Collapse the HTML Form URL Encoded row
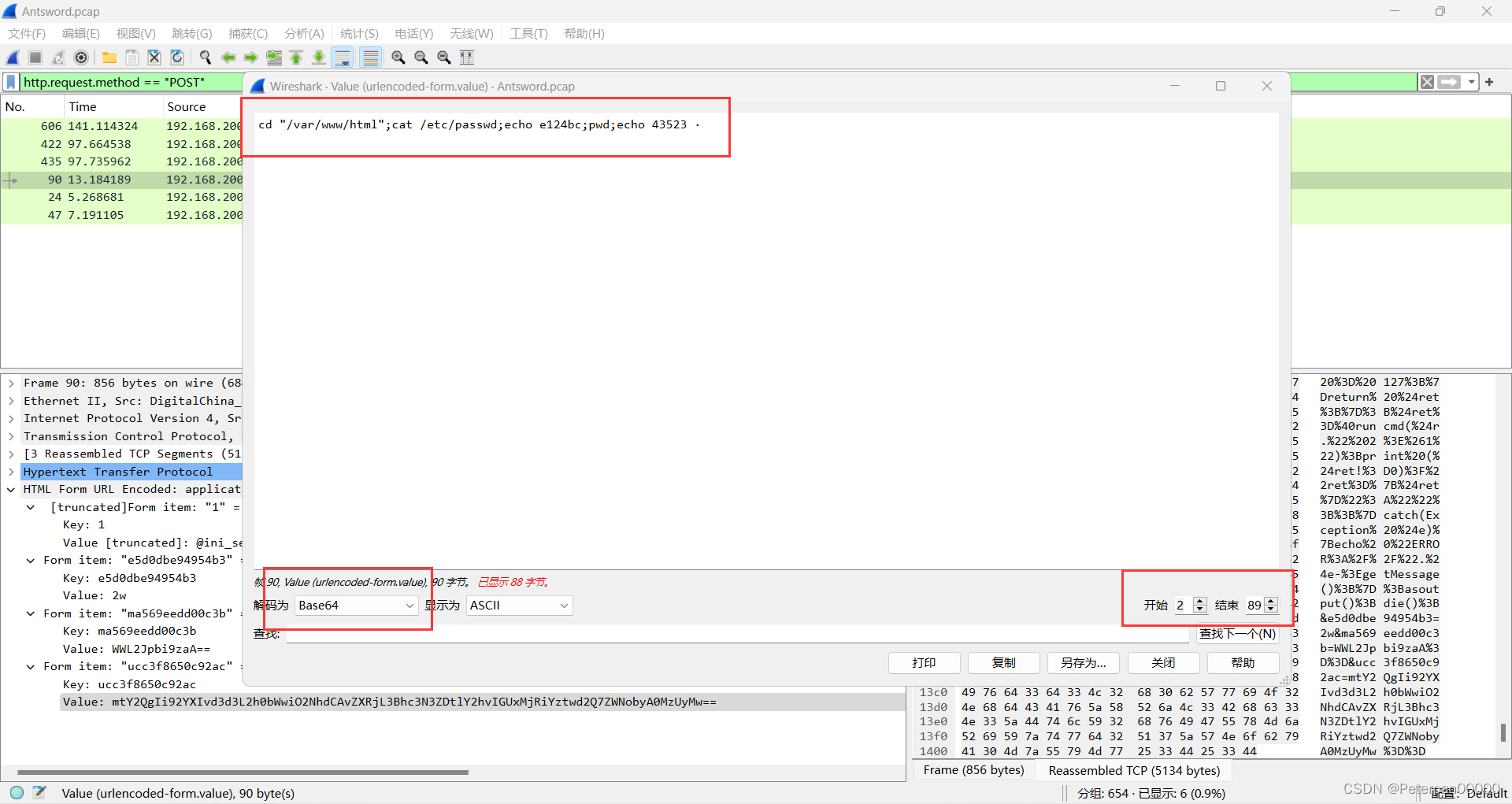 coord(11,490)
